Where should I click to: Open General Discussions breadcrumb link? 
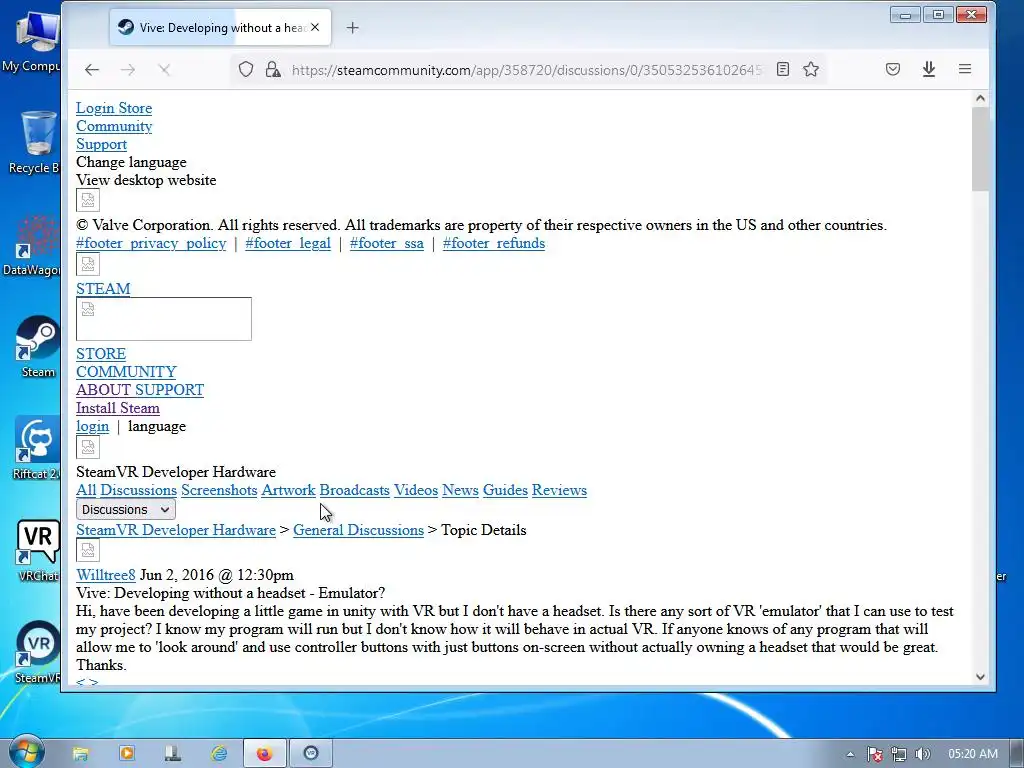click(x=358, y=530)
